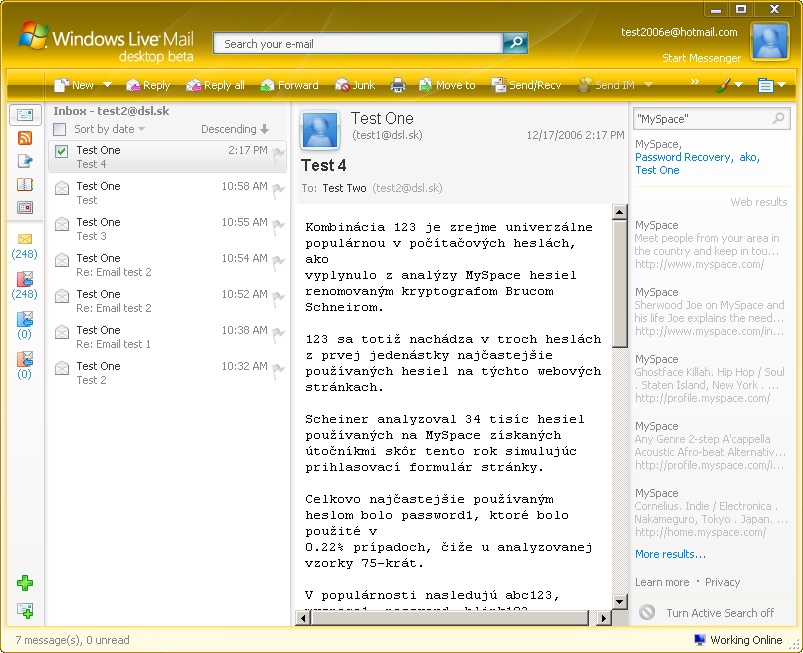803x653 pixels.
Task: Click the Working Online monitor icon
Action: pos(700,640)
